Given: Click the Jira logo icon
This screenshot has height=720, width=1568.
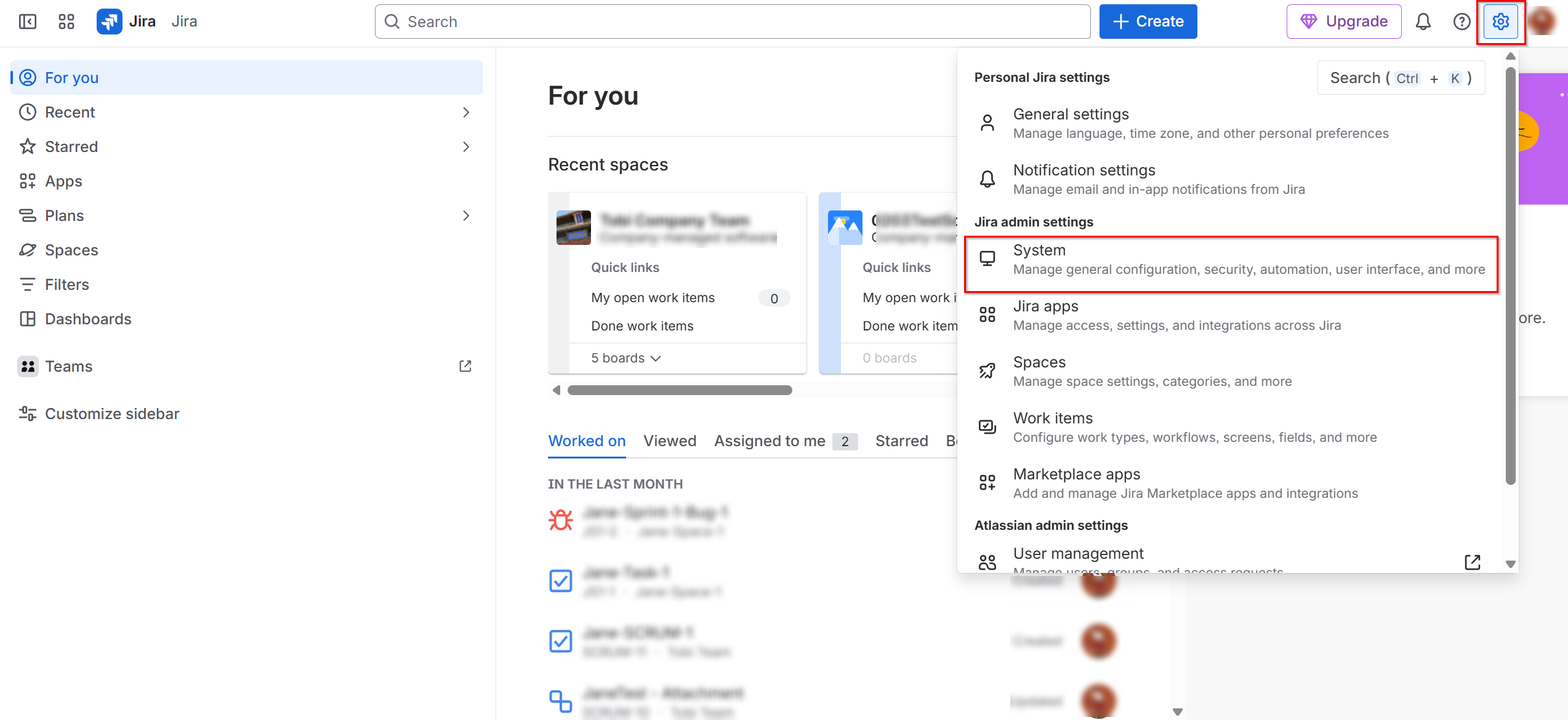Looking at the screenshot, I should [110, 22].
